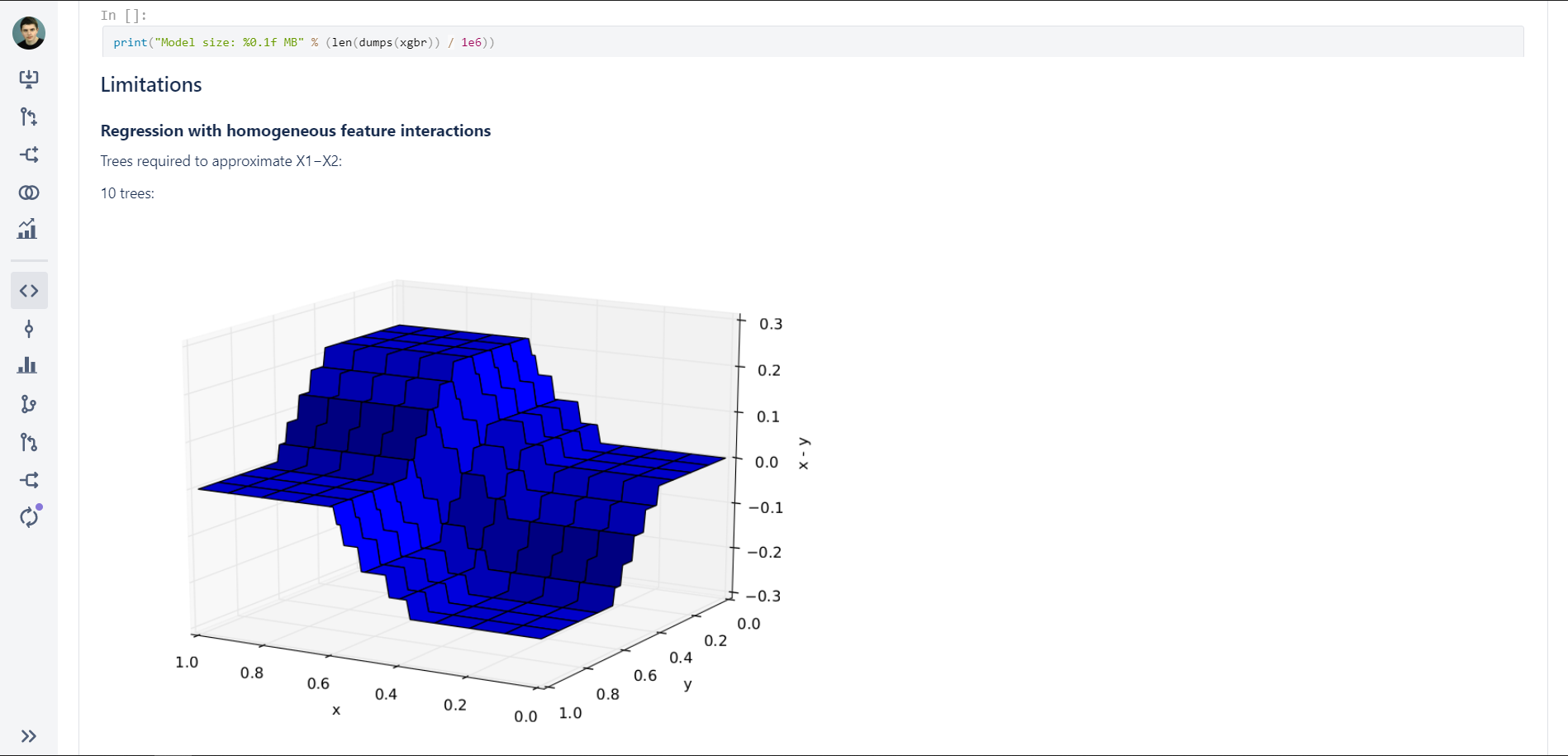Image resolution: width=1568 pixels, height=756 pixels.
Task: Click the blue 3D surface plot
Action: click(463, 479)
